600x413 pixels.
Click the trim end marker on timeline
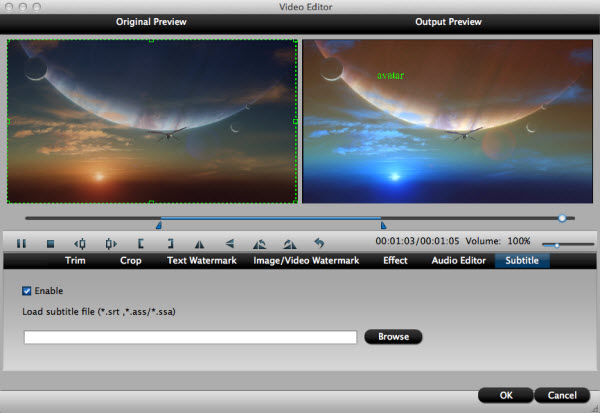pyautogui.click(x=383, y=225)
